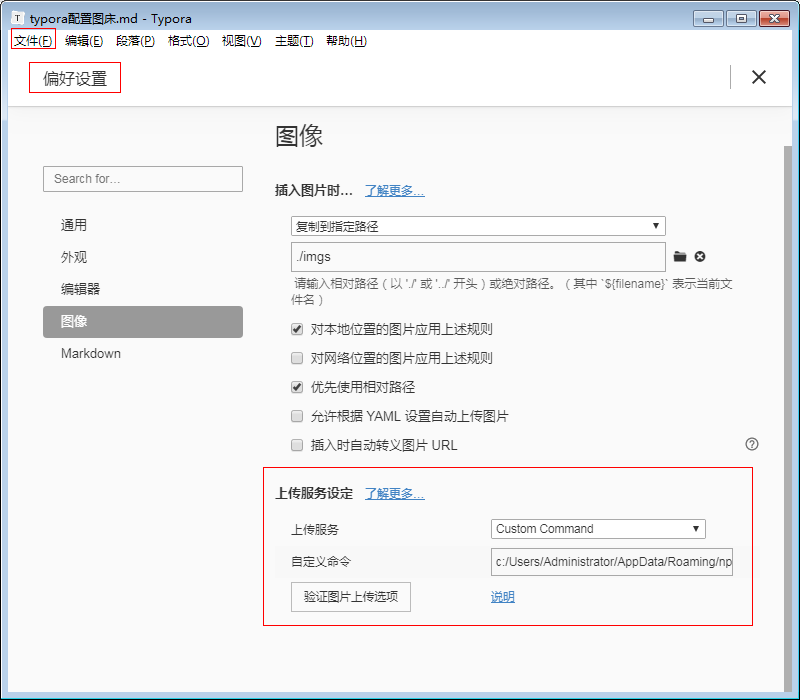The width and height of the screenshot is (800, 700).
Task: Enable auto-escape image URL checkbox
Action: 297,445
